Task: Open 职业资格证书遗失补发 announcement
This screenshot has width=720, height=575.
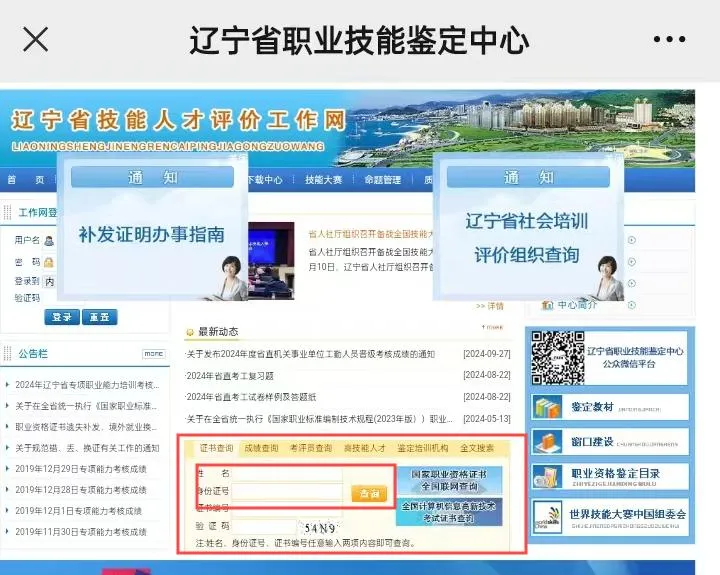Action: (86, 427)
